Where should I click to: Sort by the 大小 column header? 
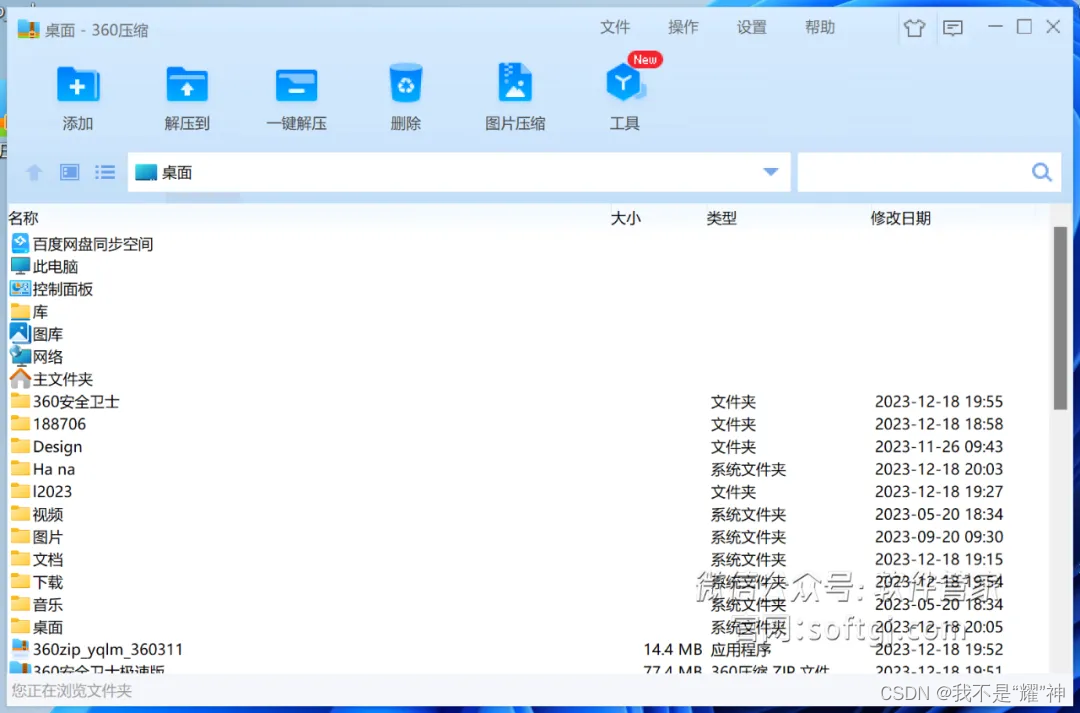point(625,218)
